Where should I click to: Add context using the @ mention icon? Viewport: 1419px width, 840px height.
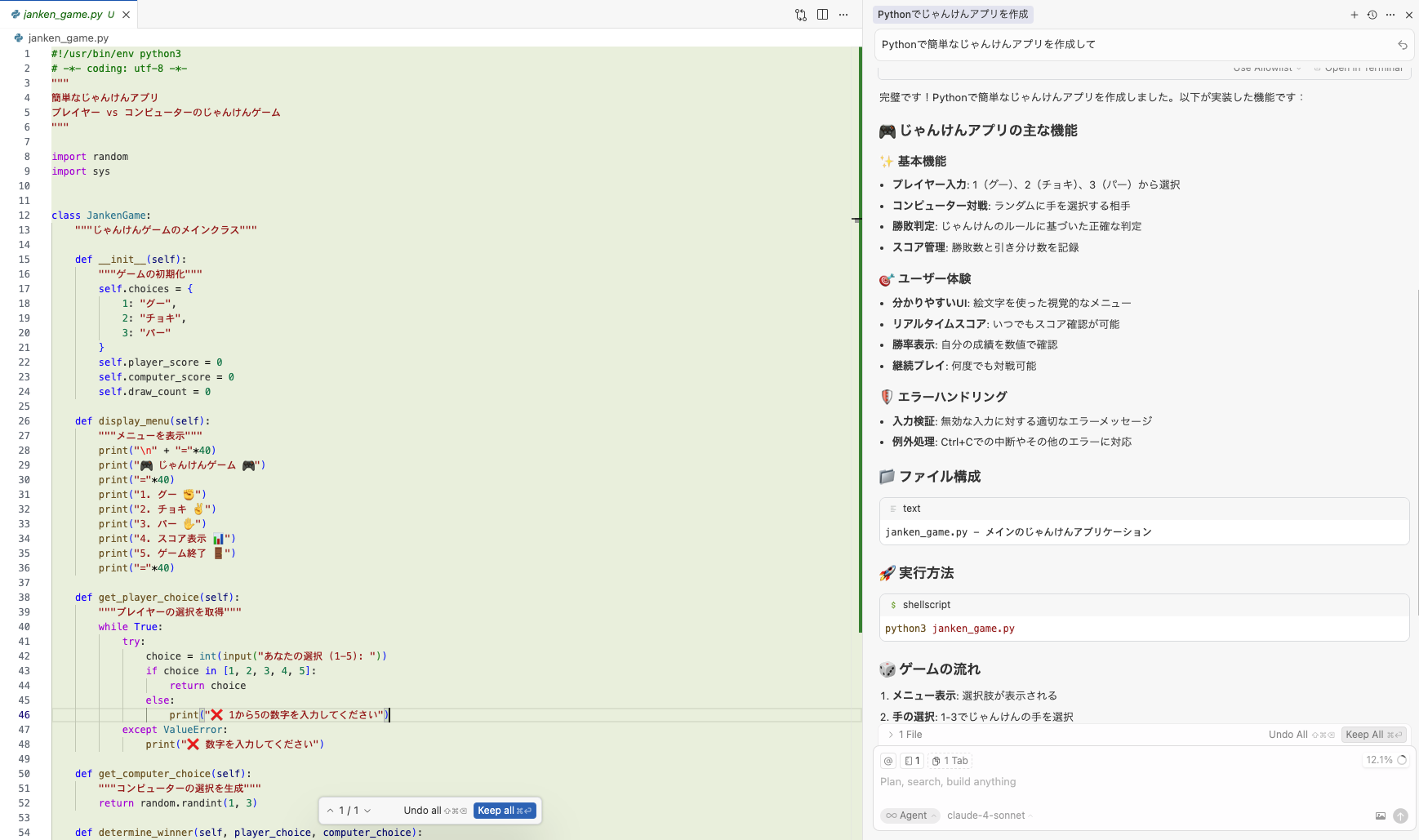888,760
